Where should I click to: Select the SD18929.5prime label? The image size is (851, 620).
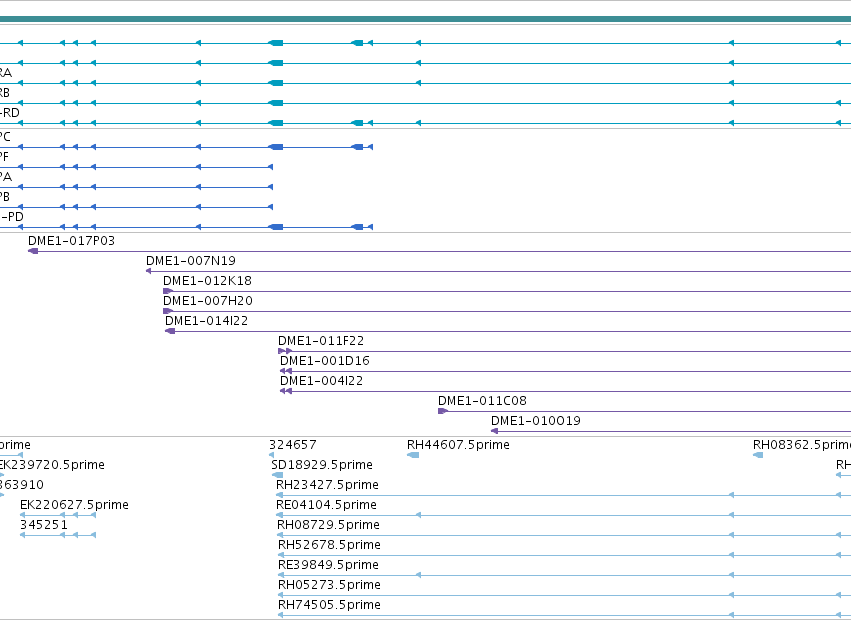pyautogui.click(x=322, y=465)
